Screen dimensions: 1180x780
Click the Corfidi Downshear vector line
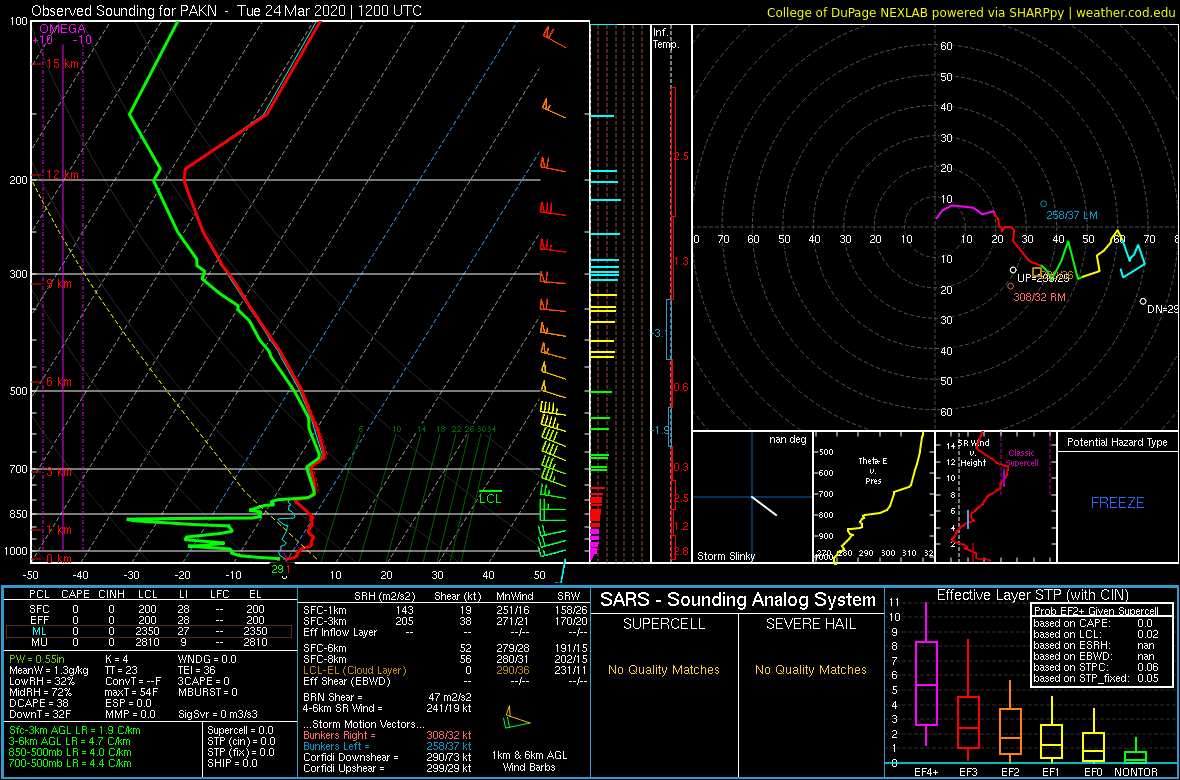pos(387,757)
